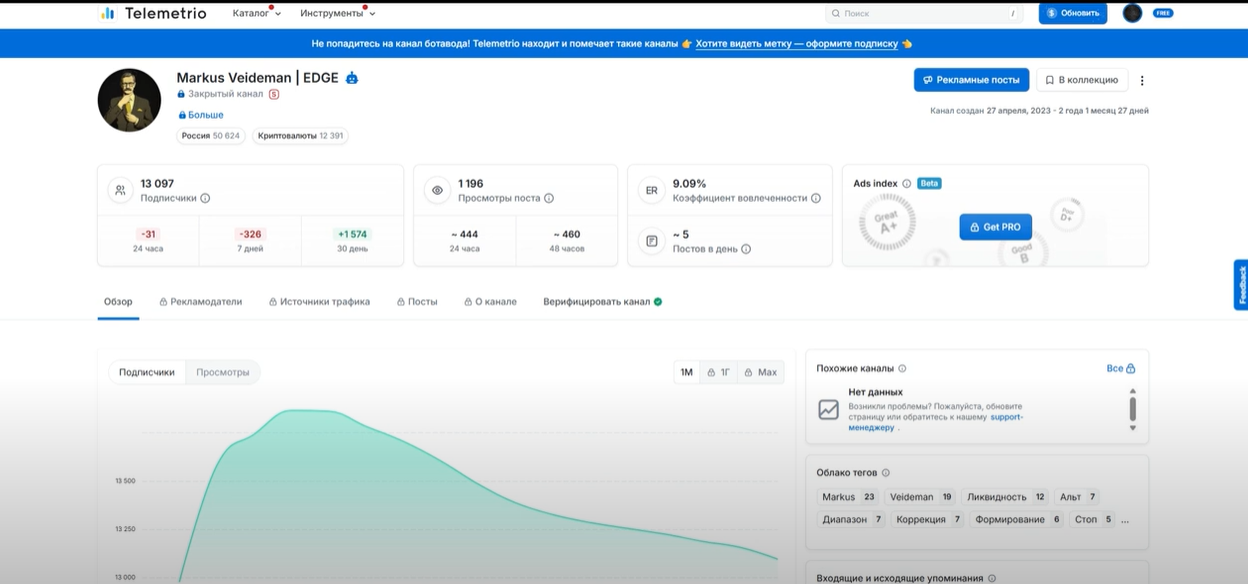This screenshot has width=1248, height=584.
Task: Click the channel avatar photo
Action: pyautogui.click(x=129, y=100)
